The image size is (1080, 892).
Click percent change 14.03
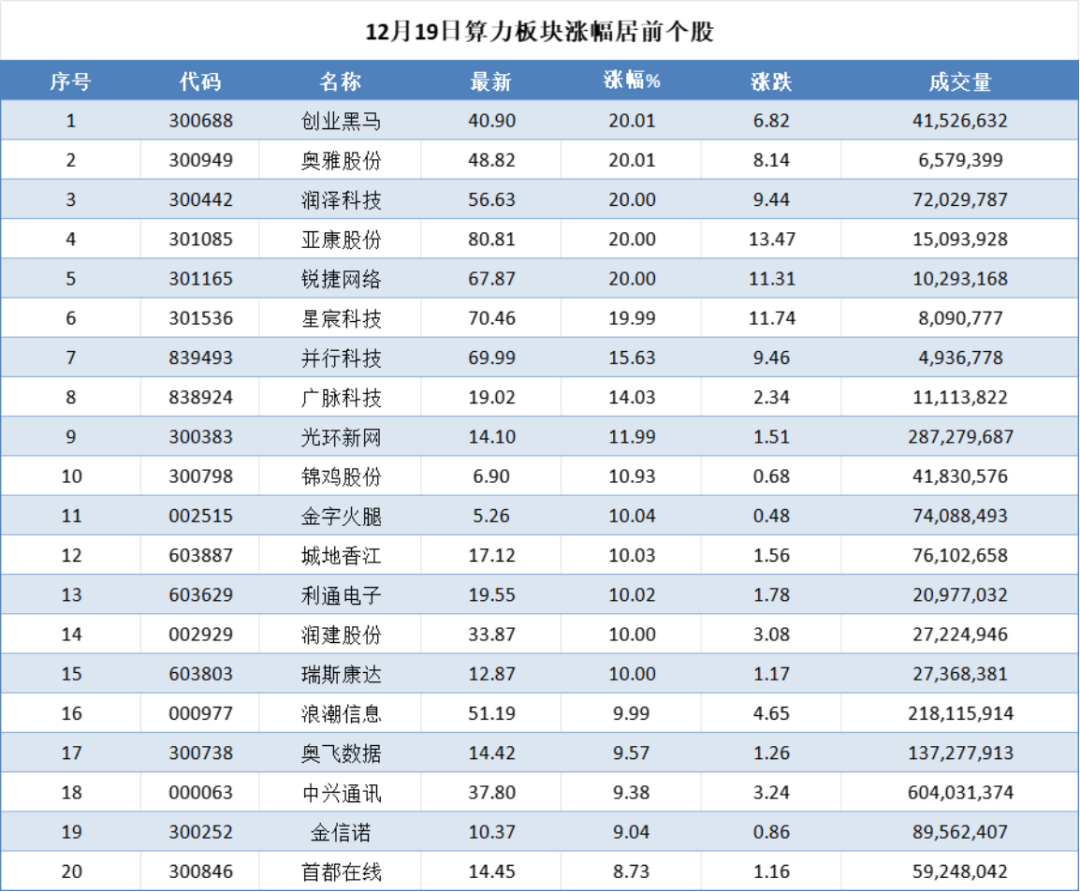pyautogui.click(x=632, y=397)
